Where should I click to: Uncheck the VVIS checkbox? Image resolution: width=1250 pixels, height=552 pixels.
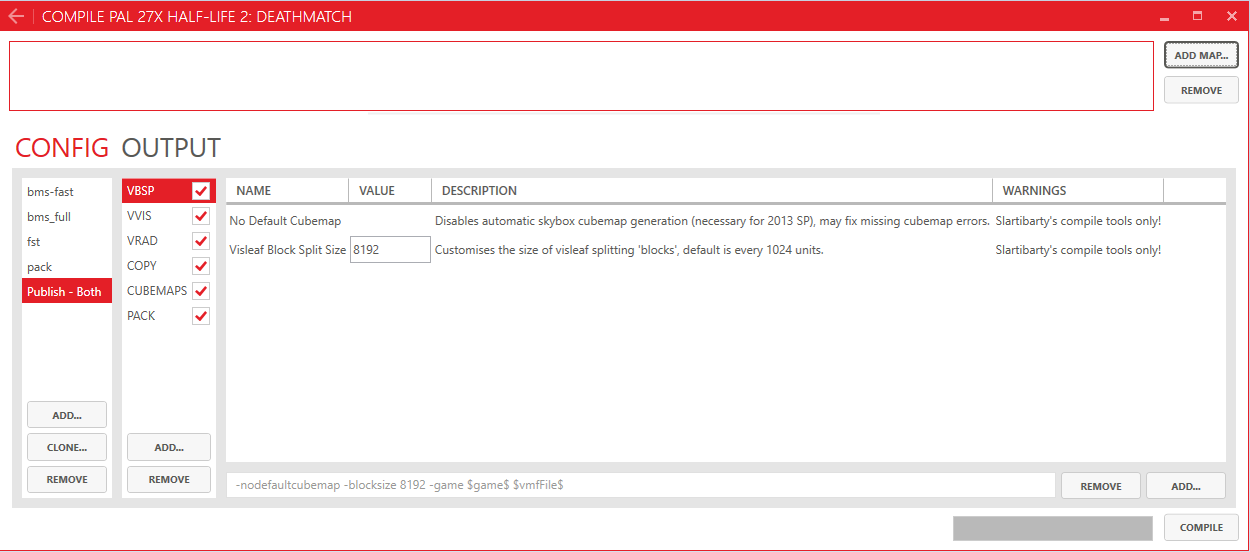pyautogui.click(x=201, y=216)
